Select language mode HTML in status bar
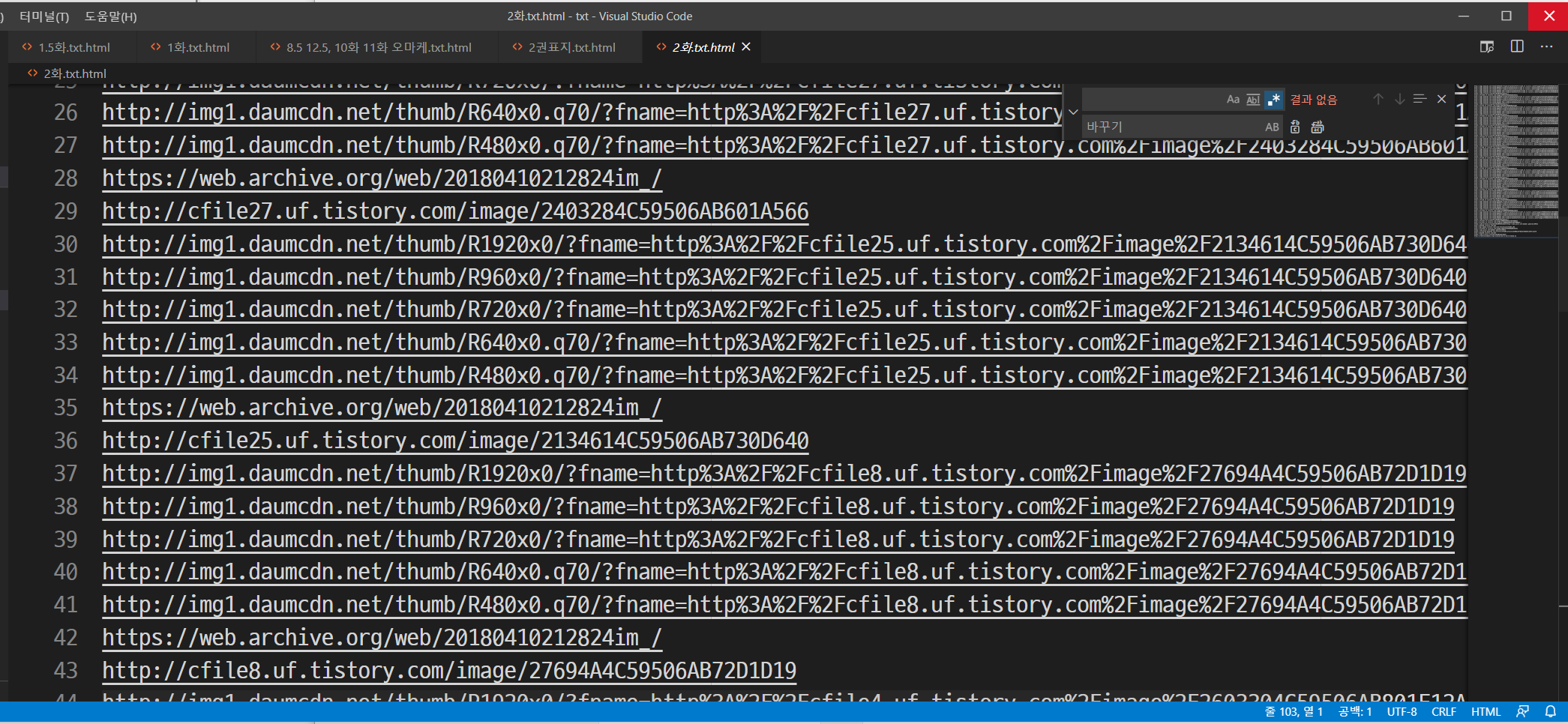 click(1486, 712)
